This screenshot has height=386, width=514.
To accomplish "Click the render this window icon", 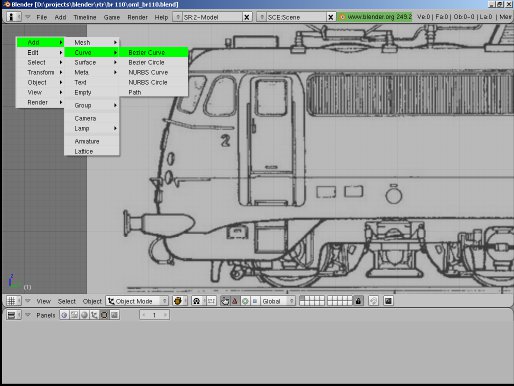I will tap(388, 301).
